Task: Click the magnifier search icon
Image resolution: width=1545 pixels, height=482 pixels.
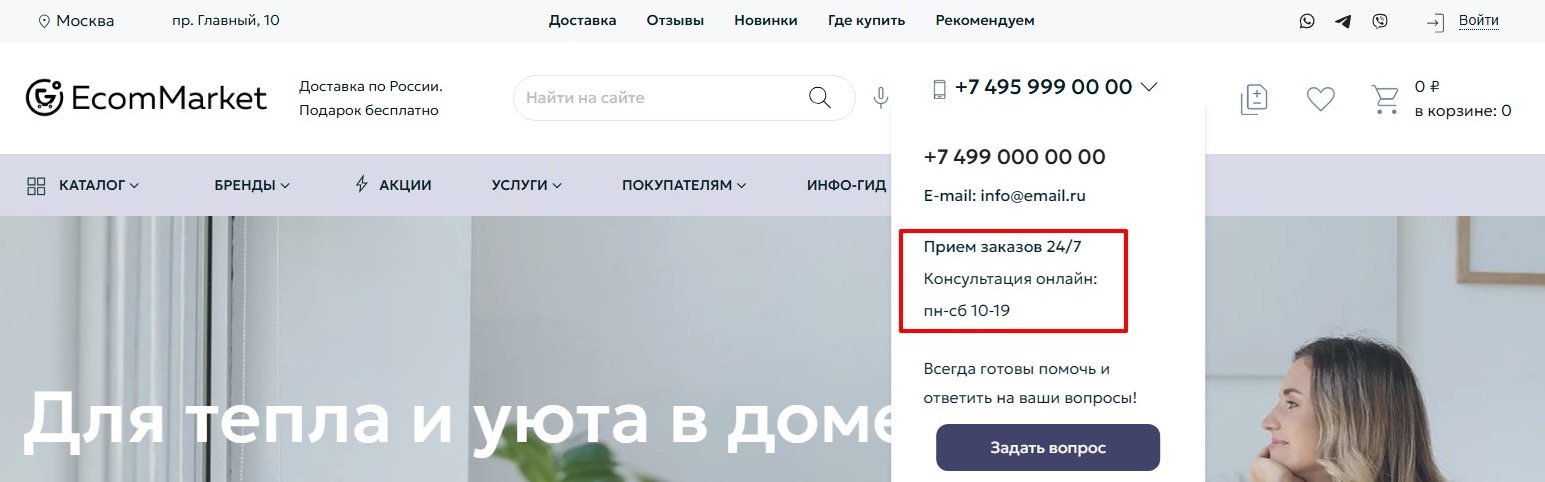Action: pyautogui.click(x=819, y=97)
